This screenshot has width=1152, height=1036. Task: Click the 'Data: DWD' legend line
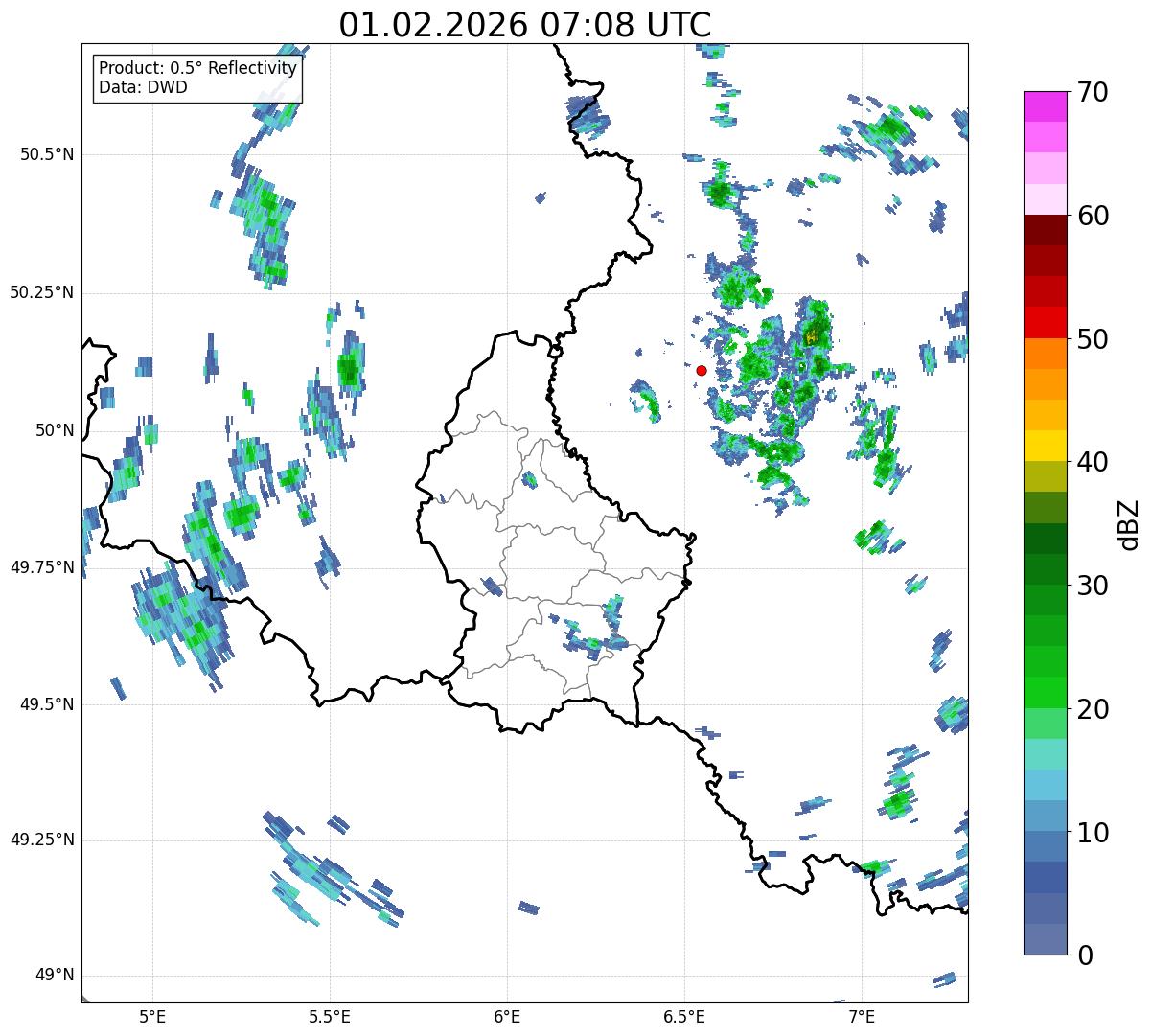coord(143,88)
